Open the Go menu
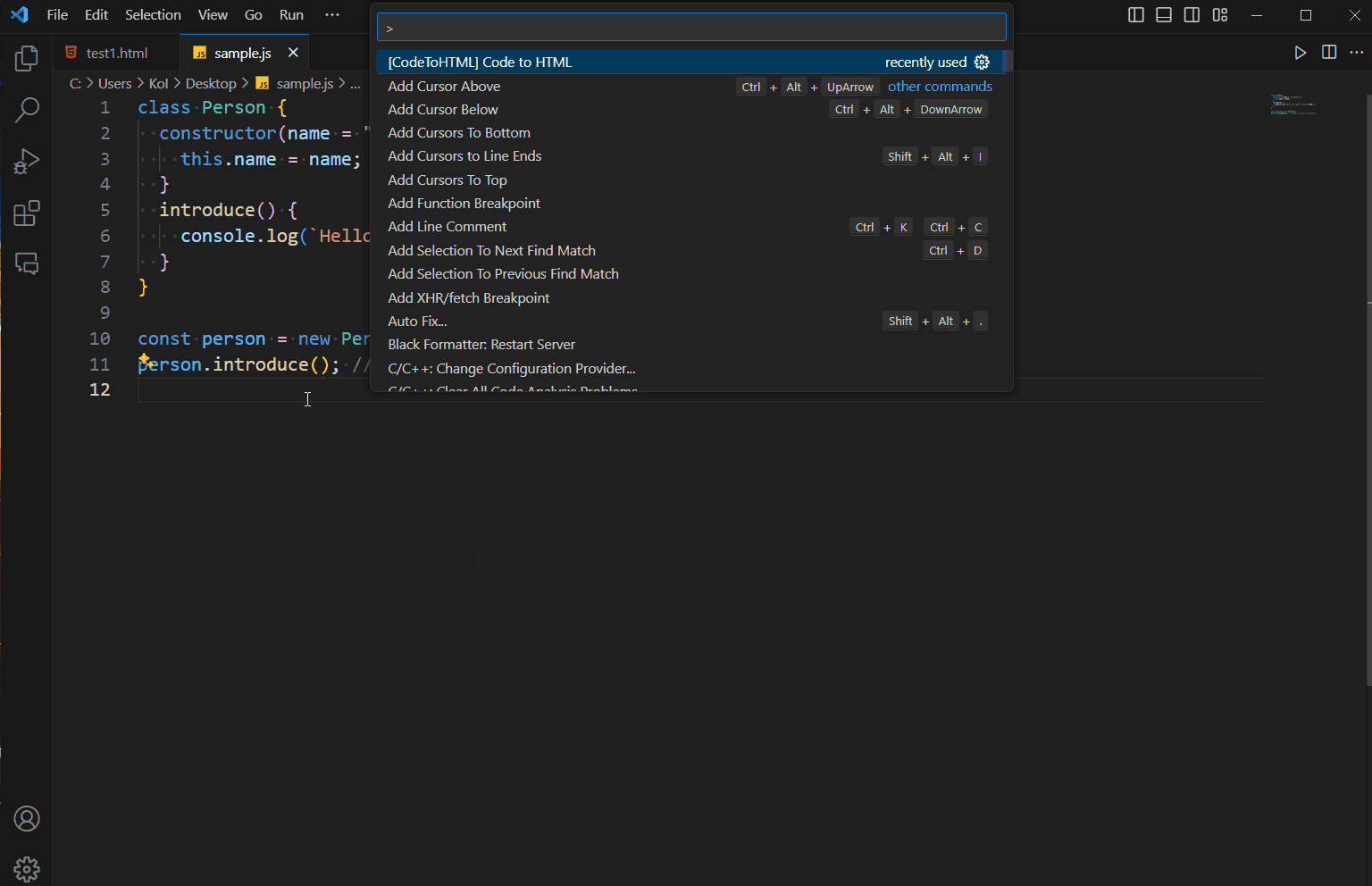 click(254, 15)
